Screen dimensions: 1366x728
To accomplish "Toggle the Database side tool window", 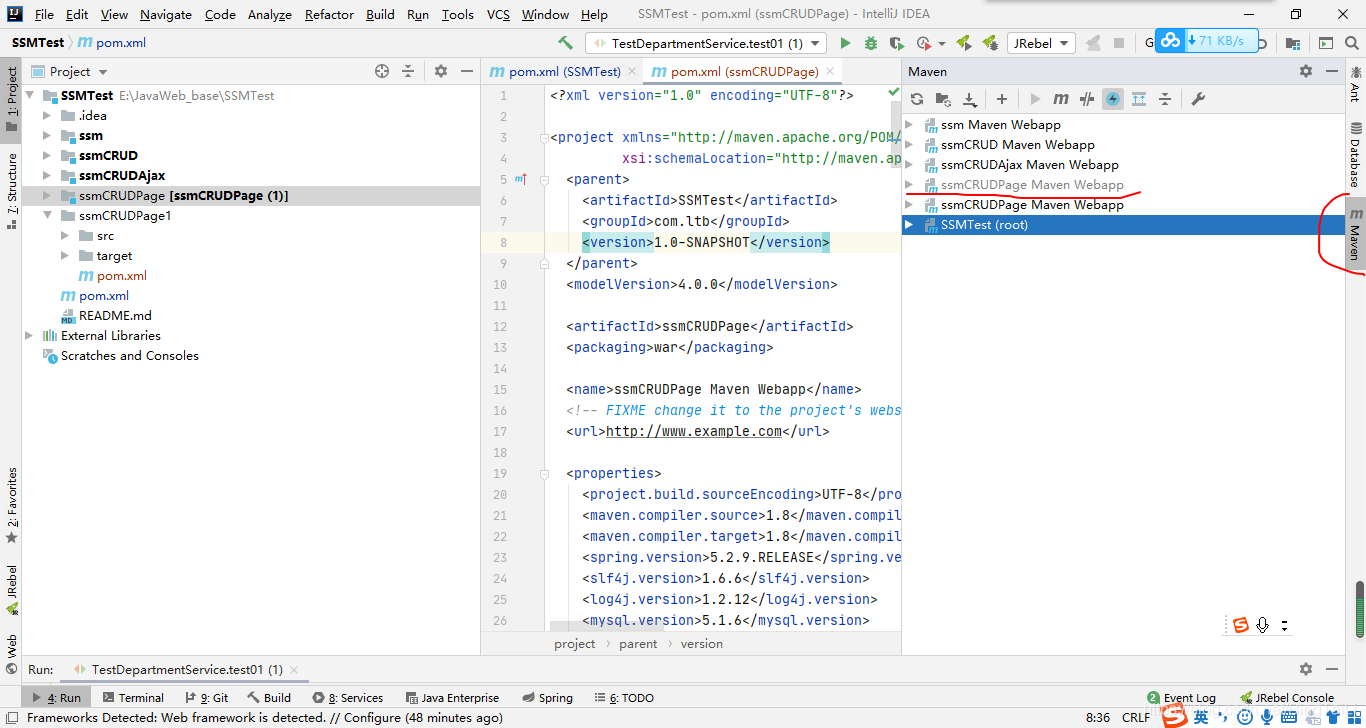I will tap(1355, 155).
